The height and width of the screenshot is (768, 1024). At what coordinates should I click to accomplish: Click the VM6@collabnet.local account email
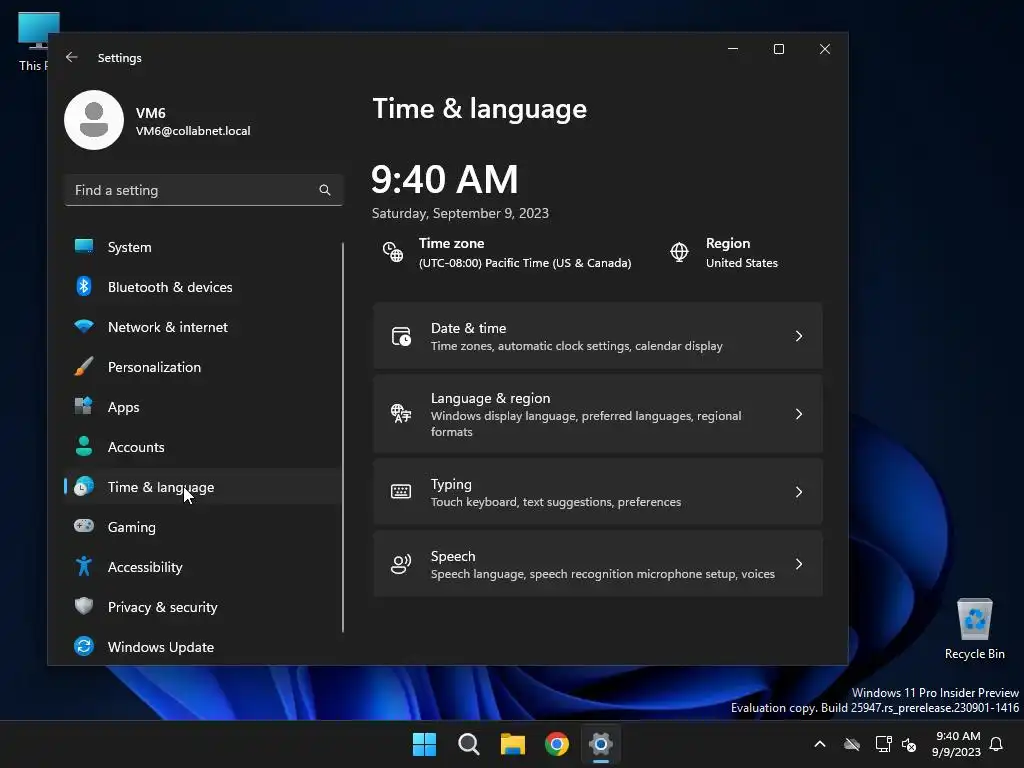(x=193, y=131)
